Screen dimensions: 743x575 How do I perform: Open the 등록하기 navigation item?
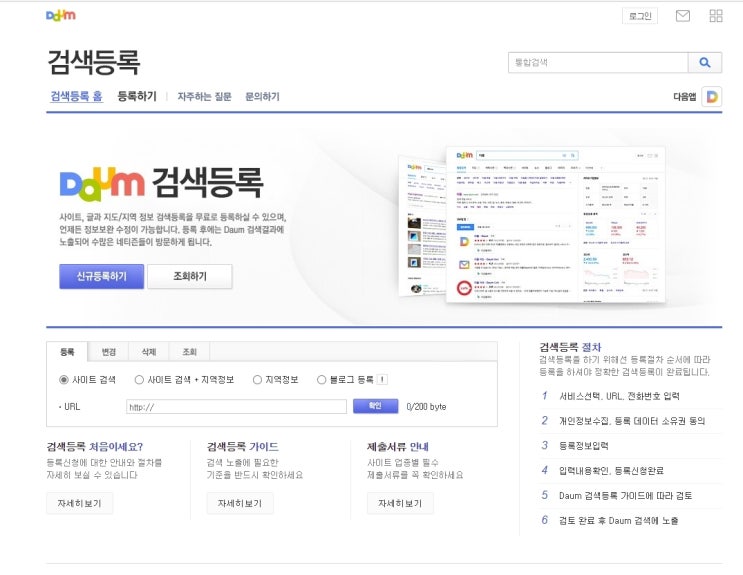tap(137, 96)
